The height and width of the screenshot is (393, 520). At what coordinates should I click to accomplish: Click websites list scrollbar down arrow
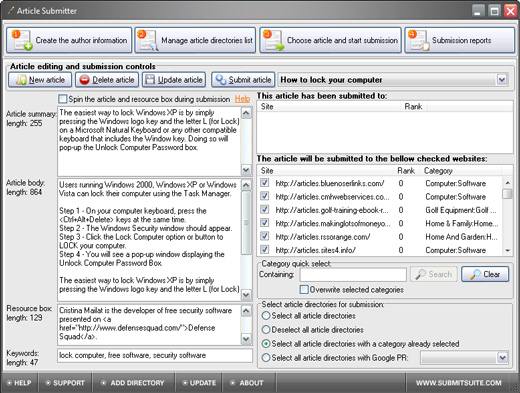point(507,251)
